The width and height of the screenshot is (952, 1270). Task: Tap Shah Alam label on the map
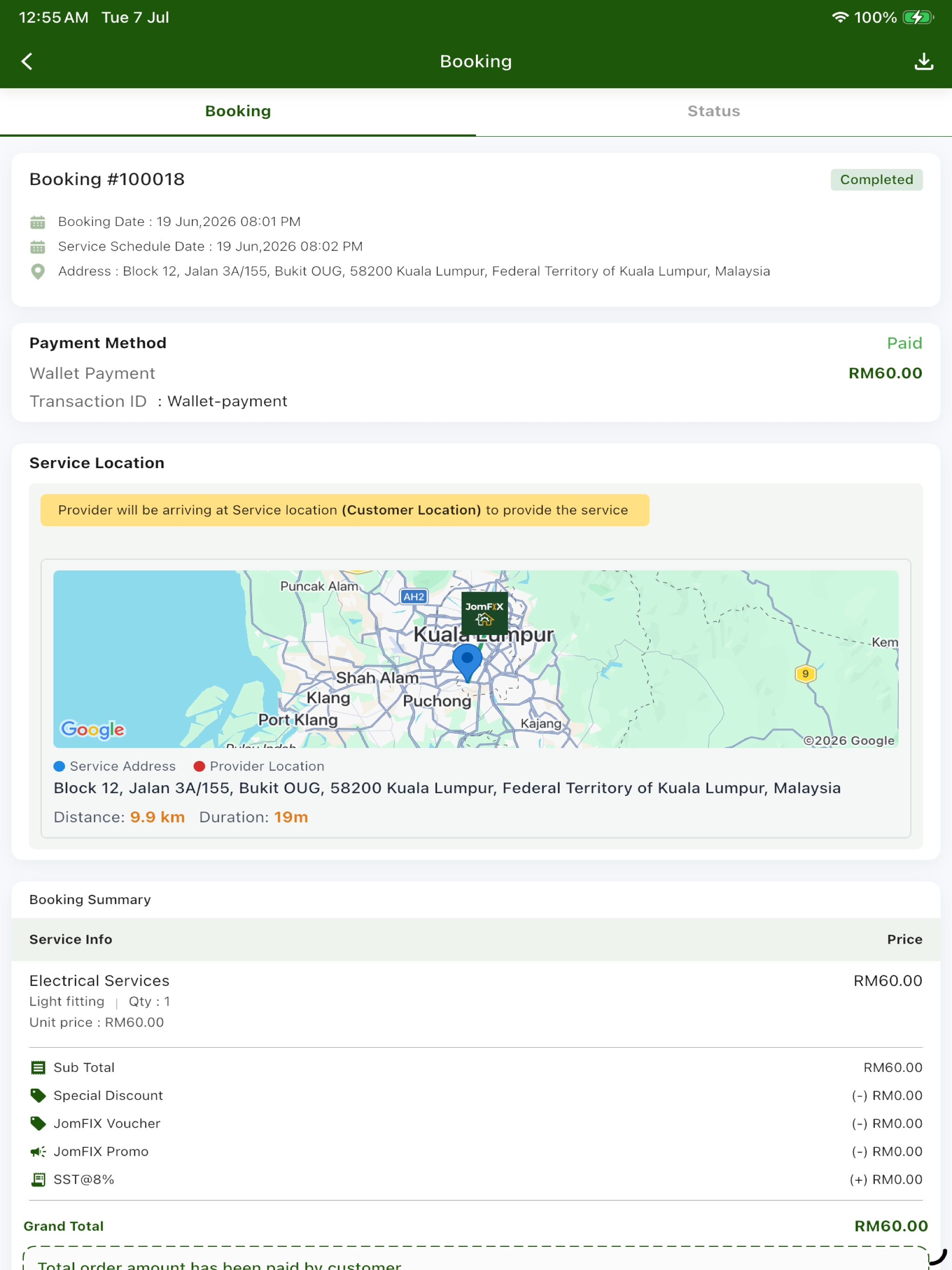click(377, 679)
